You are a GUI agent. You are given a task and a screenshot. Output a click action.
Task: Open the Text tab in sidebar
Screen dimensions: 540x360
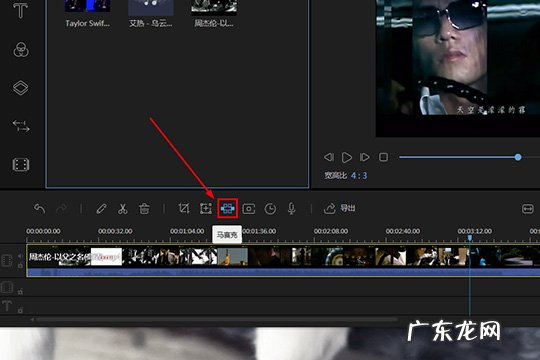[20, 10]
